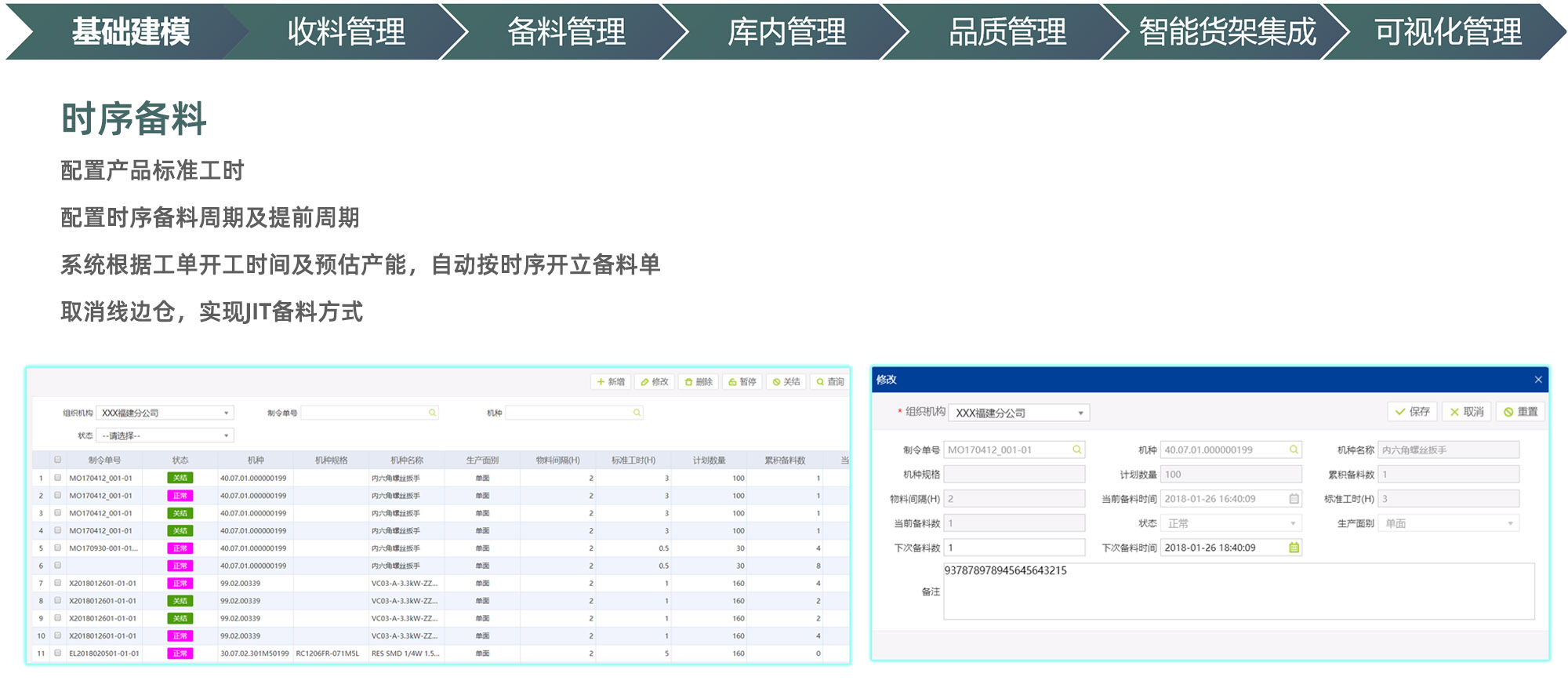Click the 新增 (add) toolbar button
Screen dimensions: 1568x699
tap(611, 382)
